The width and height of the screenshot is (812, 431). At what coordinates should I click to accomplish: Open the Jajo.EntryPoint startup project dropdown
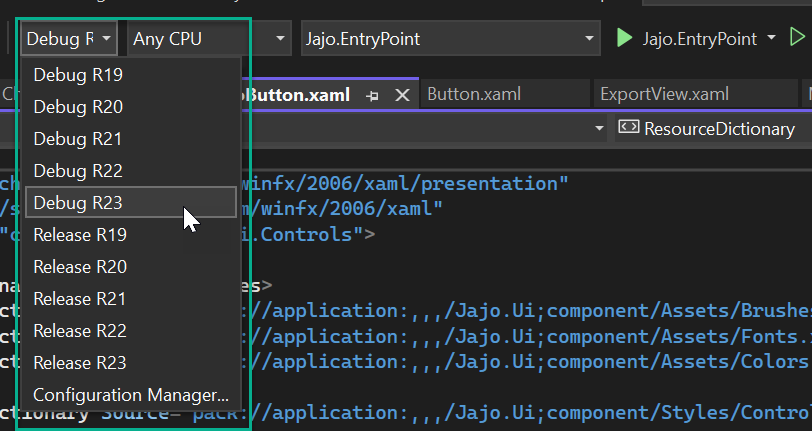click(x=451, y=38)
